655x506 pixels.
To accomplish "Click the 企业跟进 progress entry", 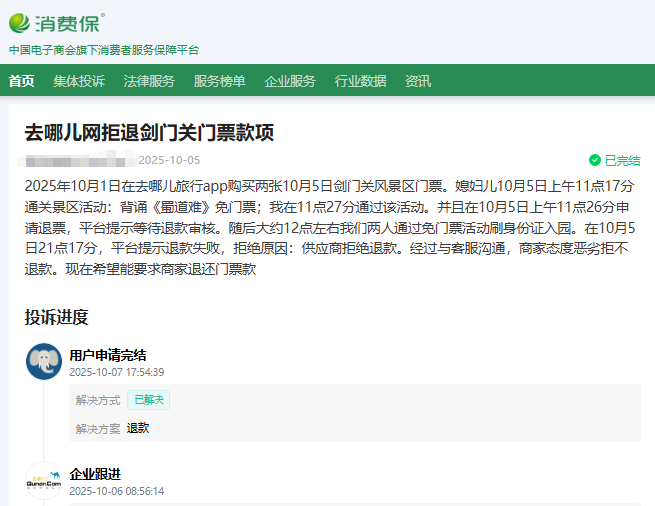I will [95, 474].
